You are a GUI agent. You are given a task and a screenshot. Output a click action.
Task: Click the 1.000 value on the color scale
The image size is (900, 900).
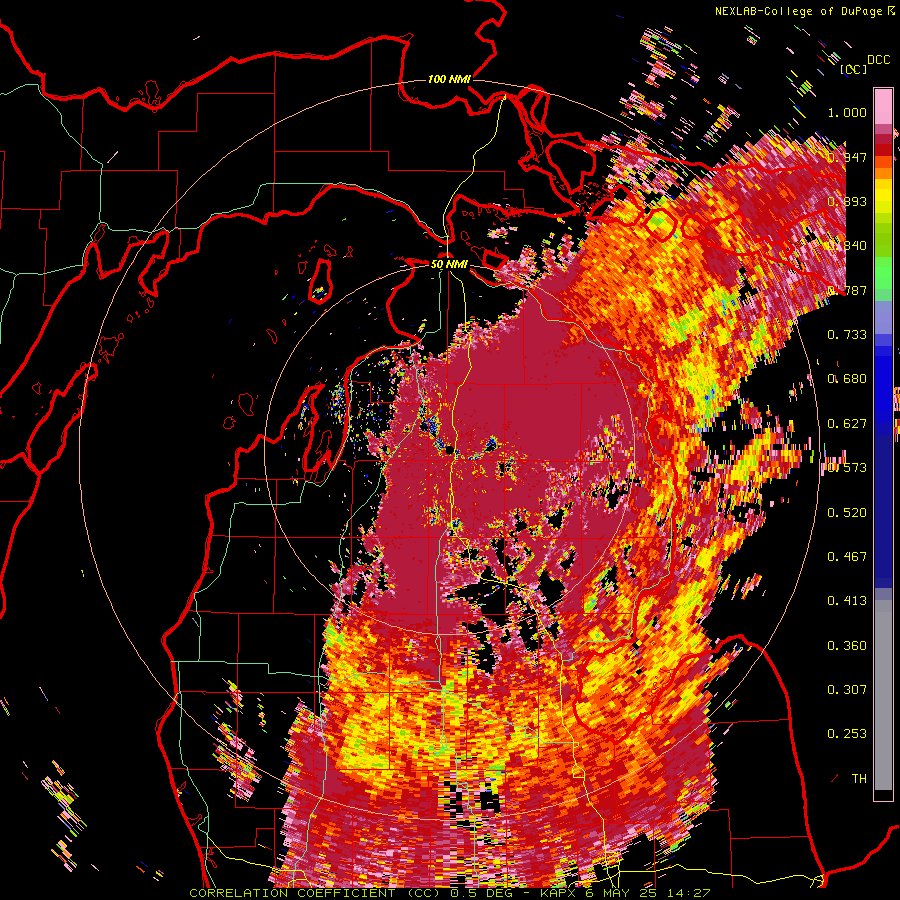point(847,112)
